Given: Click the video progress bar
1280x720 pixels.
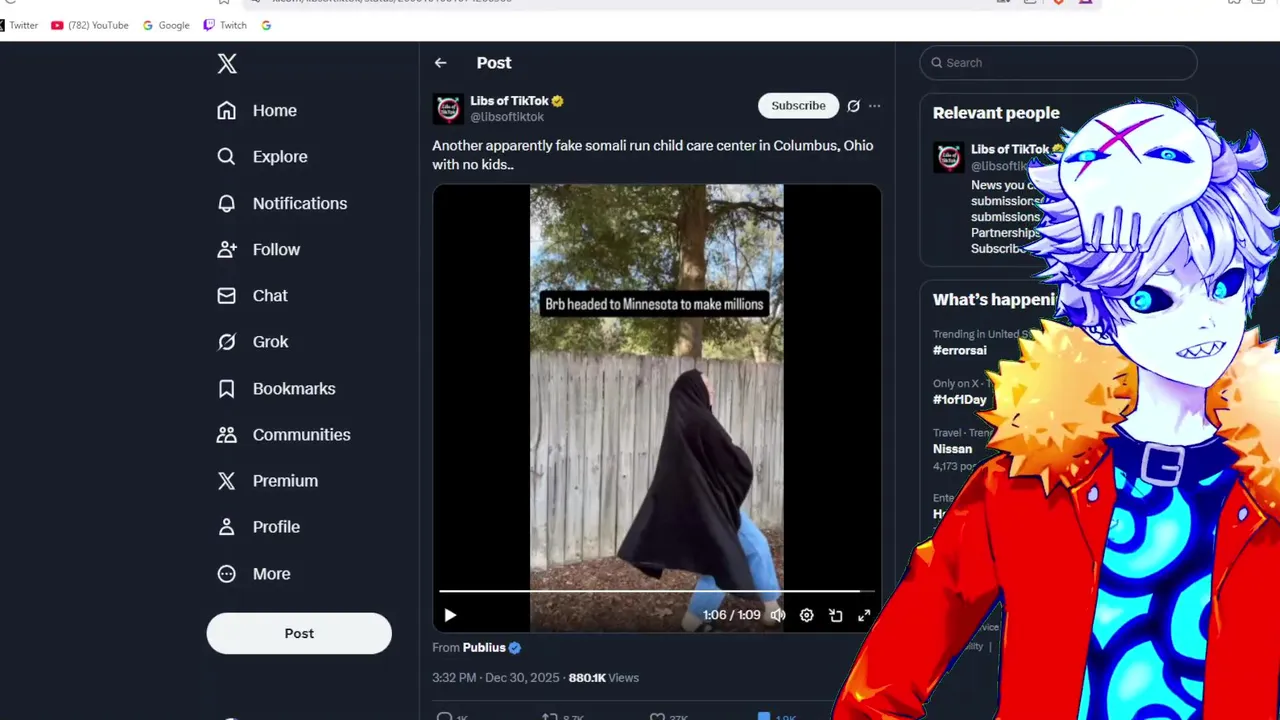Looking at the screenshot, I should click(657, 592).
